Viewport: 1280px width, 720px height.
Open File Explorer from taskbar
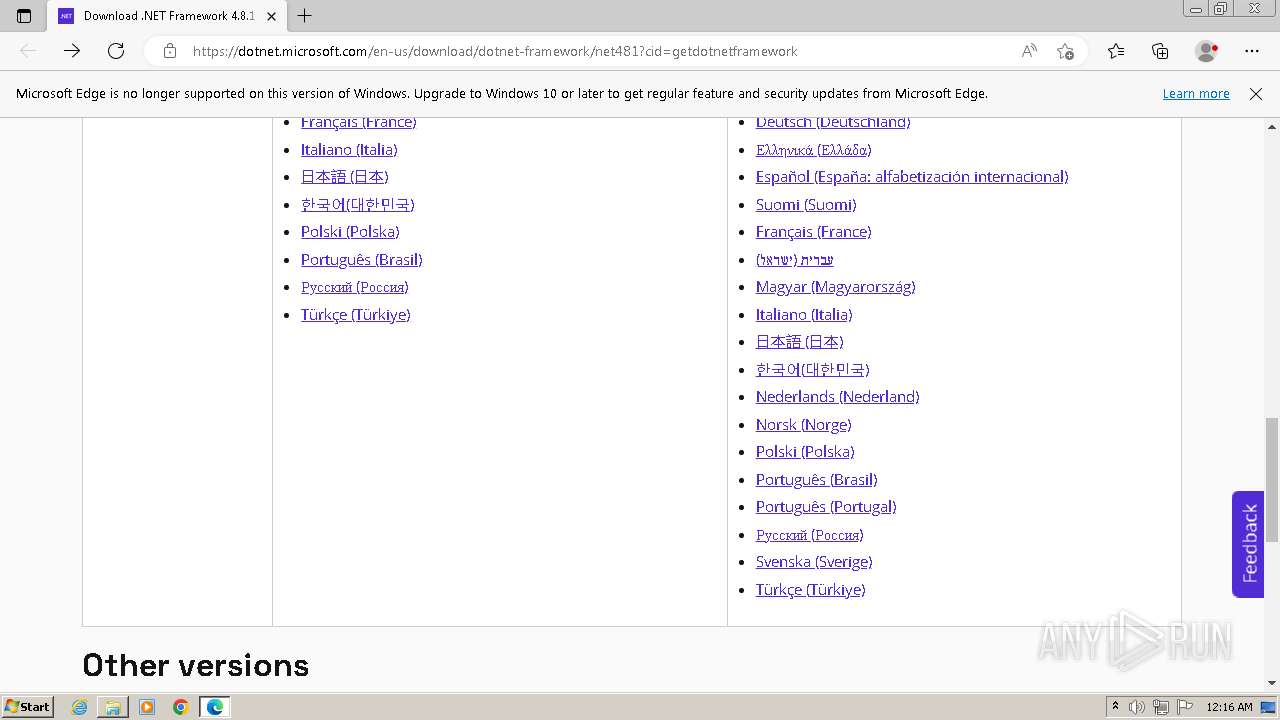(x=113, y=707)
